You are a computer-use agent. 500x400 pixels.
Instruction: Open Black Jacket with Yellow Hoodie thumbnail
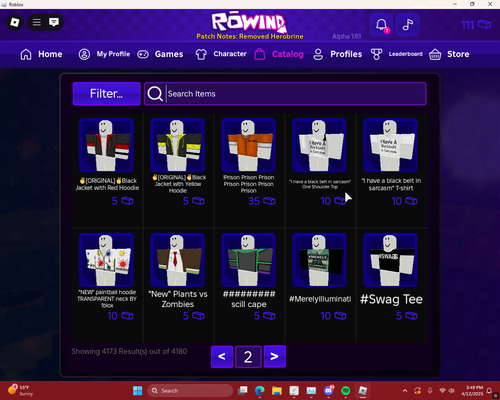[177, 145]
